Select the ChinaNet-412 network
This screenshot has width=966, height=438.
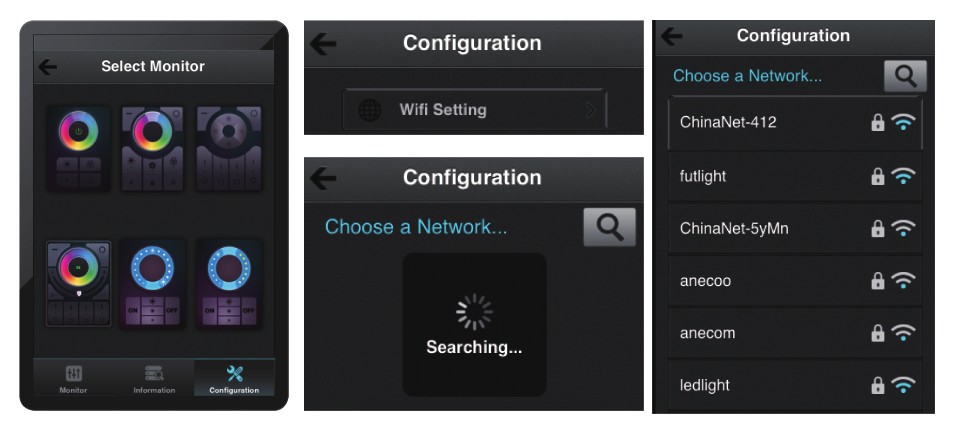795,123
